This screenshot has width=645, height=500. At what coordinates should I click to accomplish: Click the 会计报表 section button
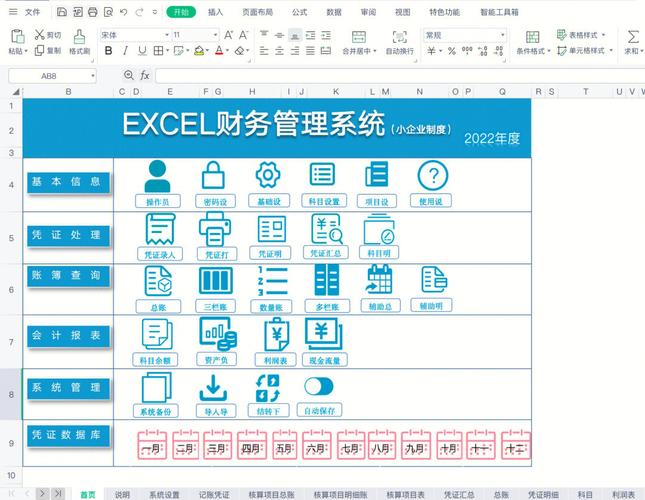(68, 336)
